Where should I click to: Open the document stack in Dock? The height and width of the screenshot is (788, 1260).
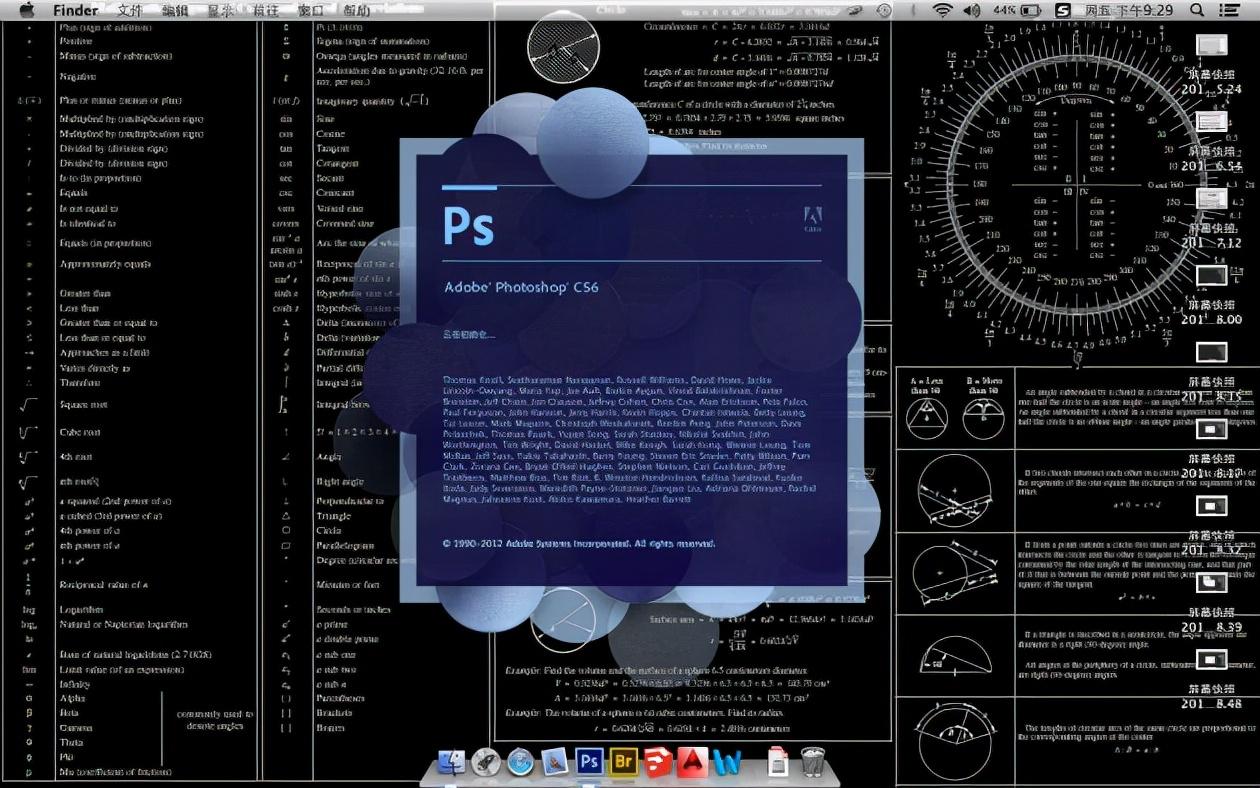[778, 762]
